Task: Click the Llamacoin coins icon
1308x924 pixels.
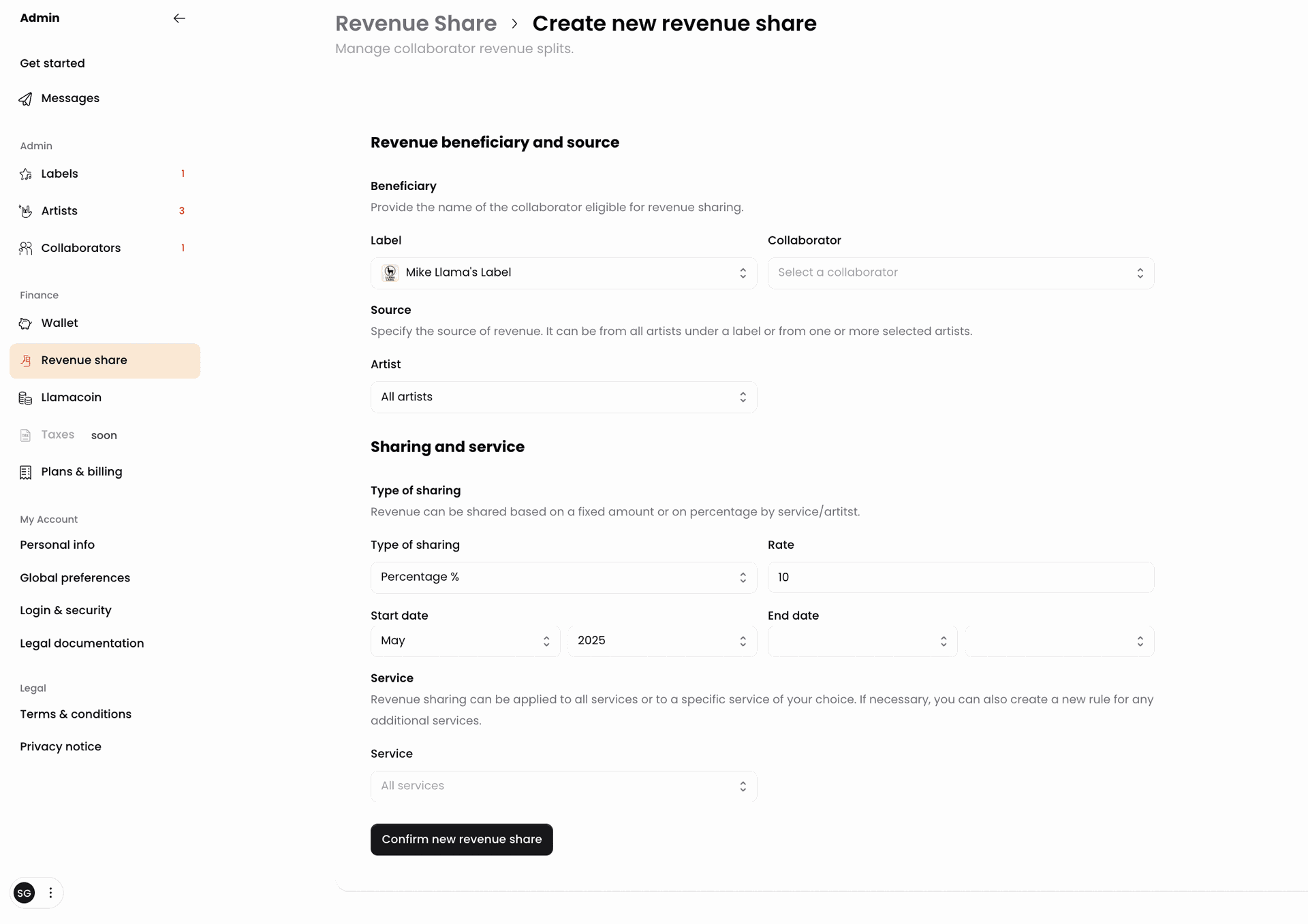Action: click(25, 398)
